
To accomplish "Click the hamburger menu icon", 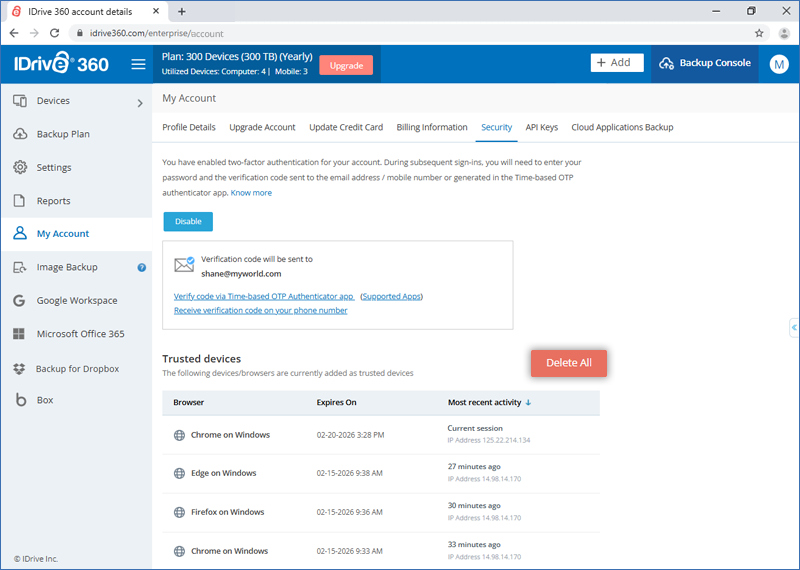I will click(x=138, y=65).
